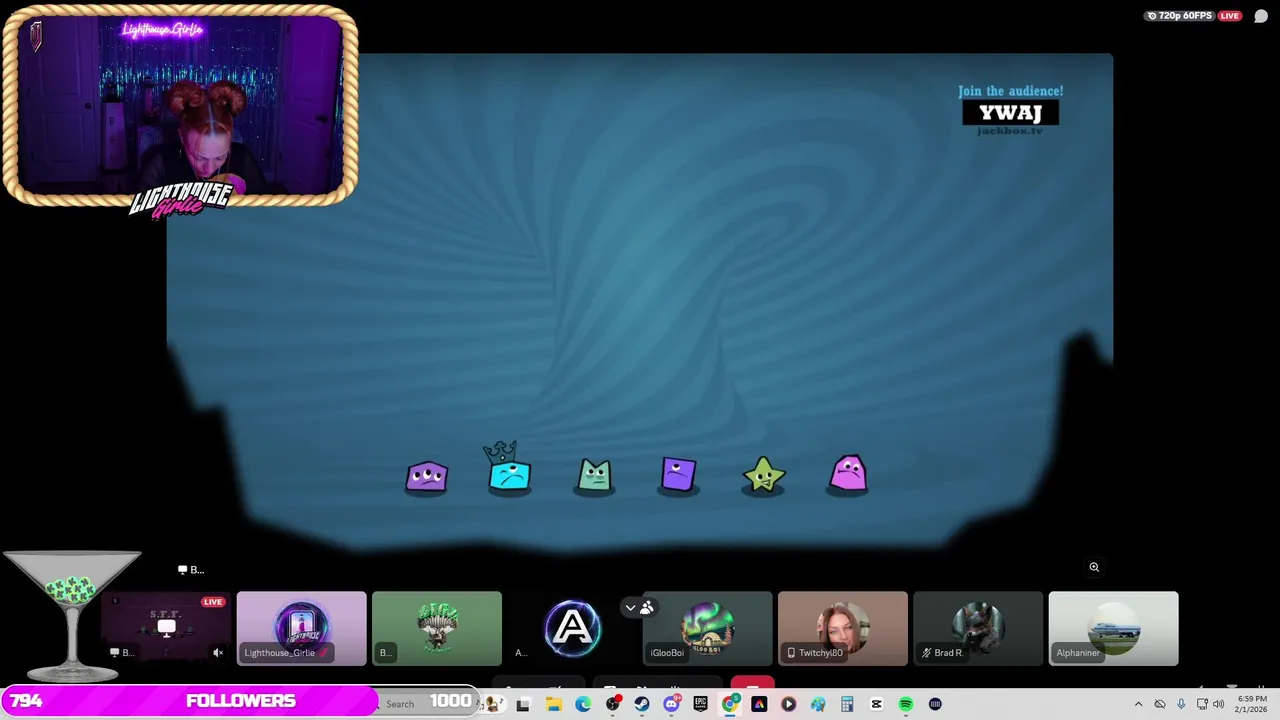The image size is (1280, 720).
Task: Unmute the live stream tile speaker icon
Action: (218, 653)
